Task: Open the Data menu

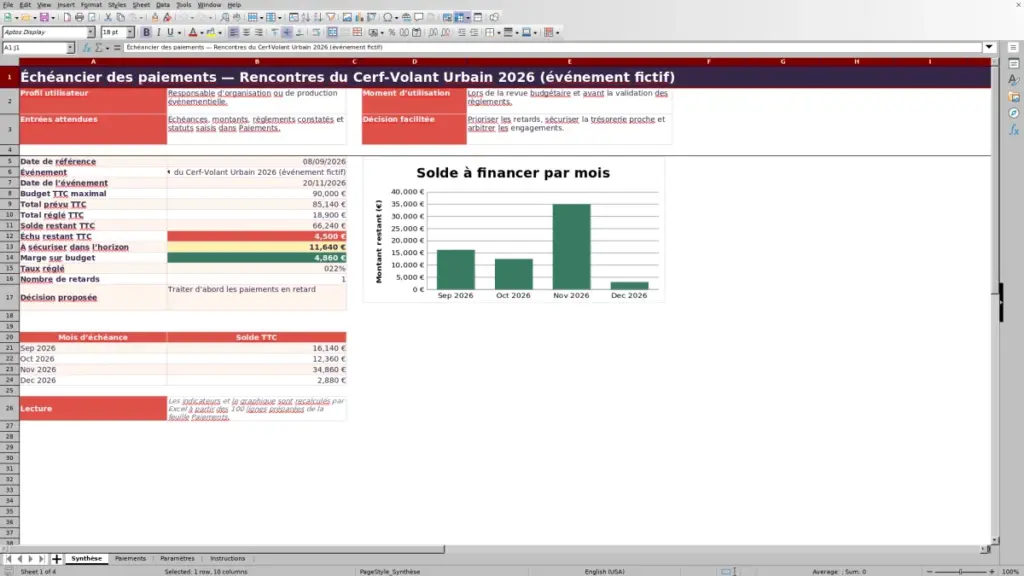Action: (x=163, y=5)
